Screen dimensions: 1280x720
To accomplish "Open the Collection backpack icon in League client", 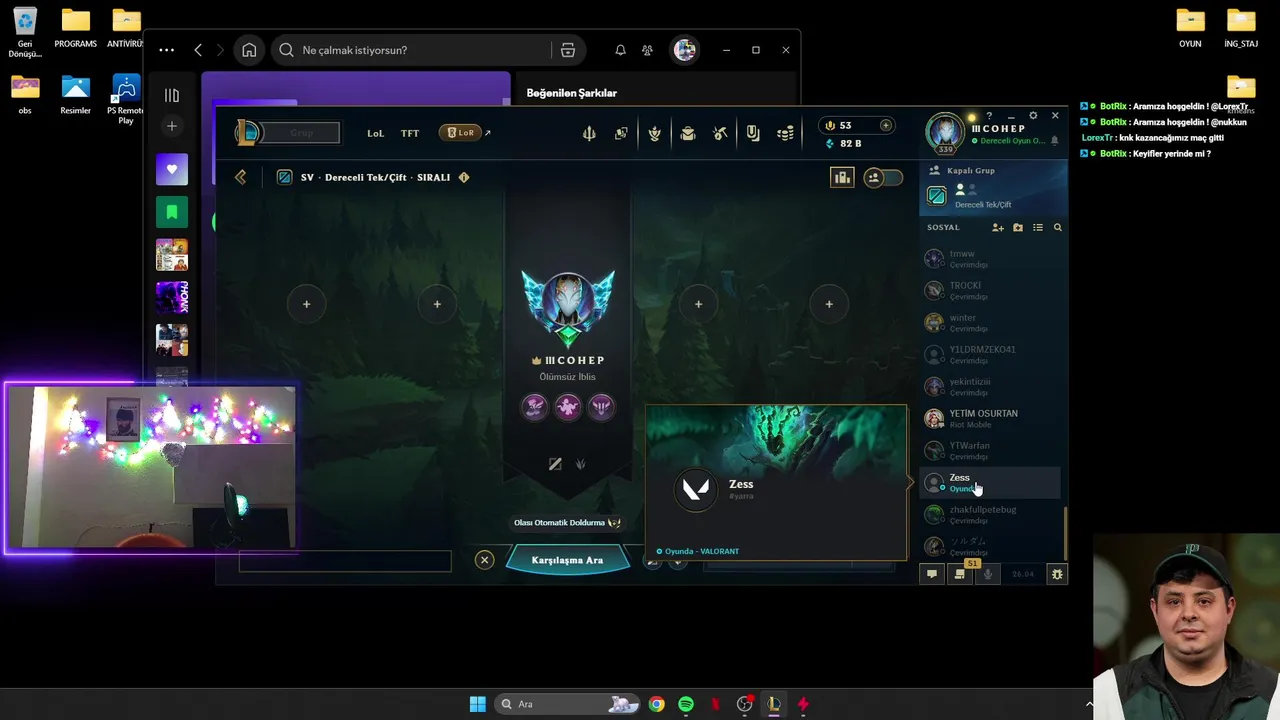I will click(x=688, y=133).
